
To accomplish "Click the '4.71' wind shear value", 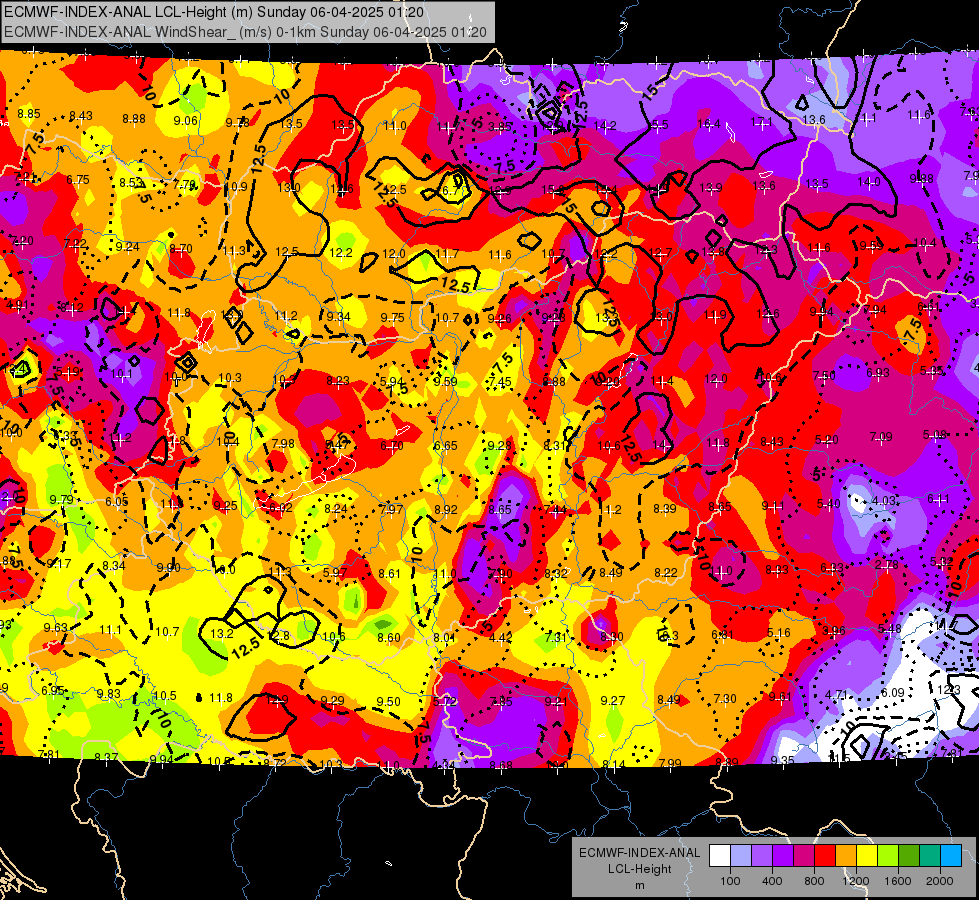I will (837, 695).
